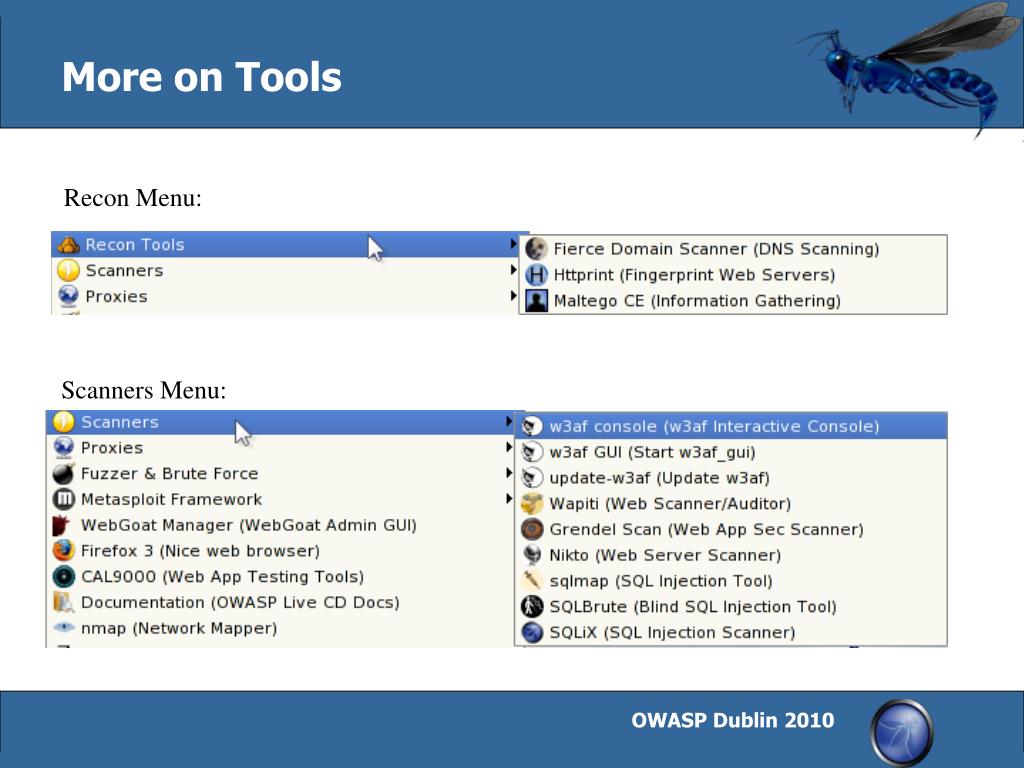Screen dimensions: 1024x768
Task: Select Maltego CE (Information Gathering)
Action: click(x=733, y=300)
